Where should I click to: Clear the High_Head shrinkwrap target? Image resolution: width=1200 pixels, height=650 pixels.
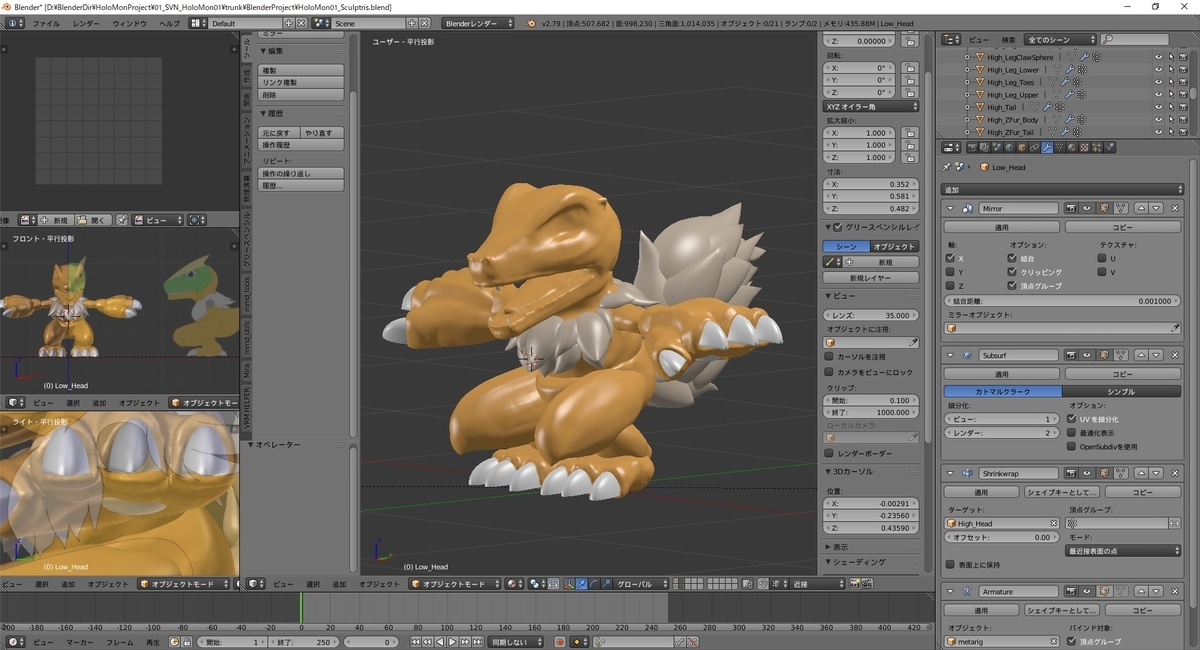[1053, 523]
